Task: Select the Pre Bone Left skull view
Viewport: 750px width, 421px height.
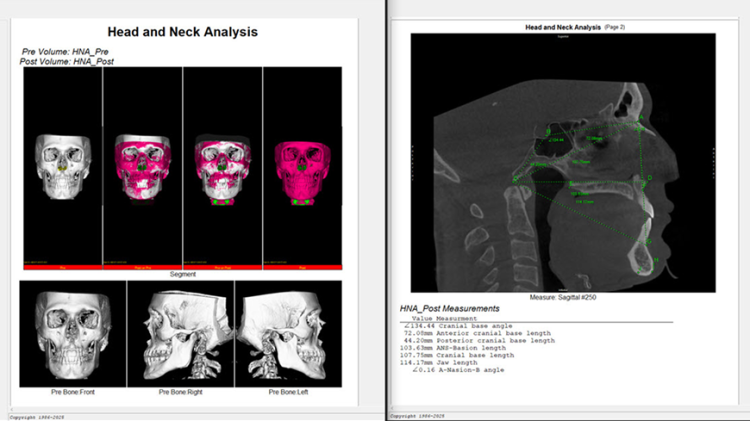Action: (288, 333)
